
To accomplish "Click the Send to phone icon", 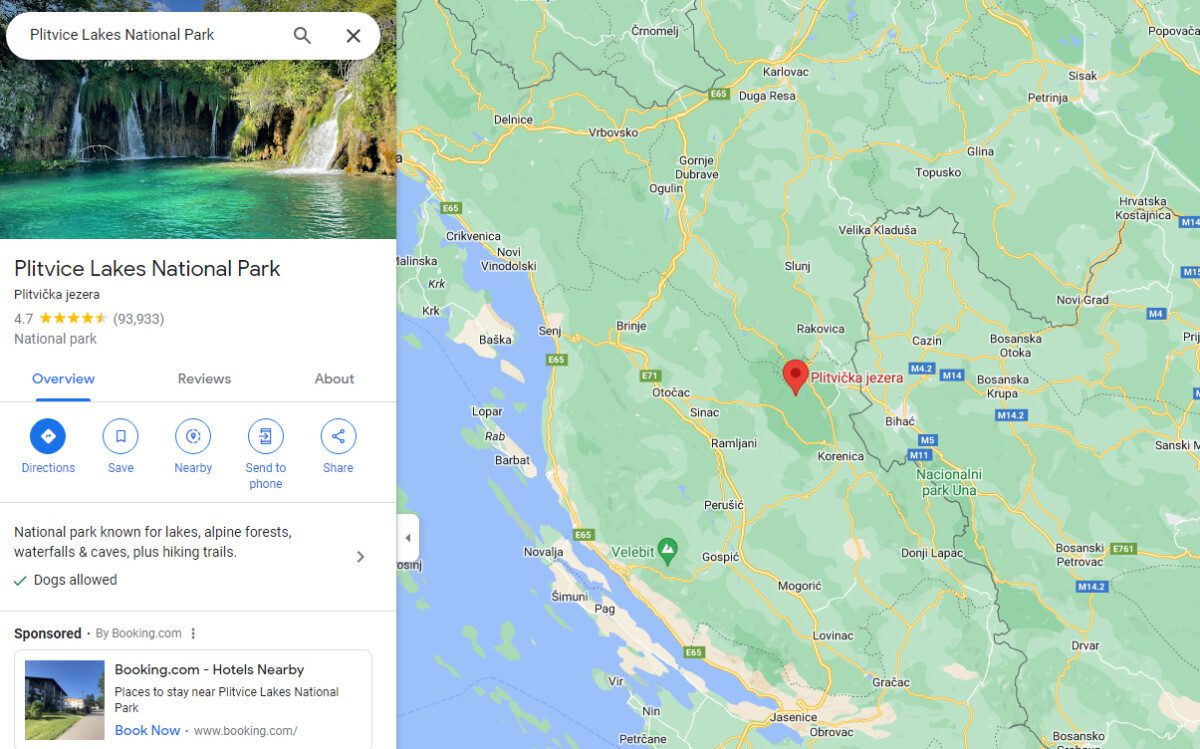I will pos(265,436).
